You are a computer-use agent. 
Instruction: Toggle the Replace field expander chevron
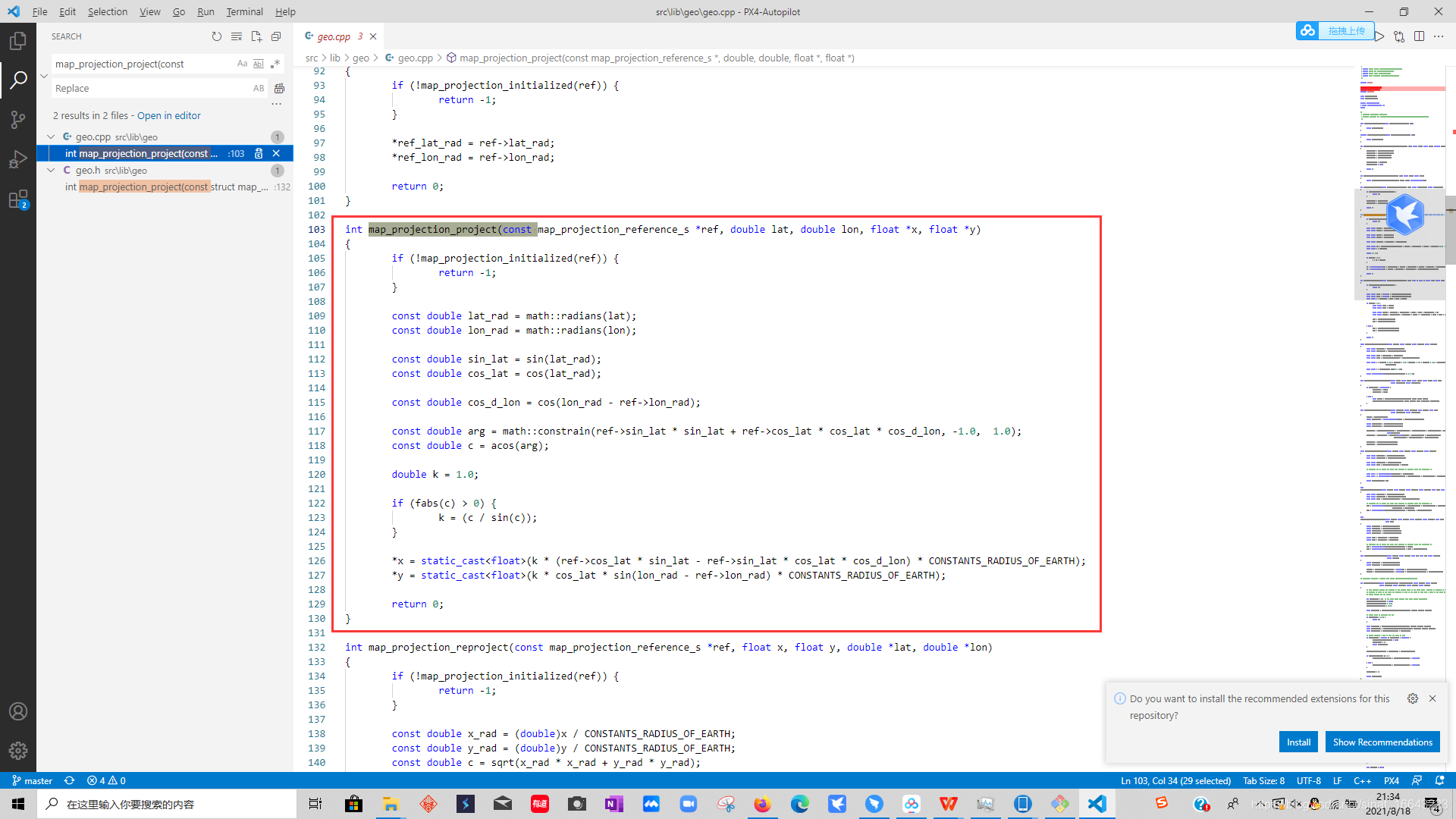coord(44,76)
